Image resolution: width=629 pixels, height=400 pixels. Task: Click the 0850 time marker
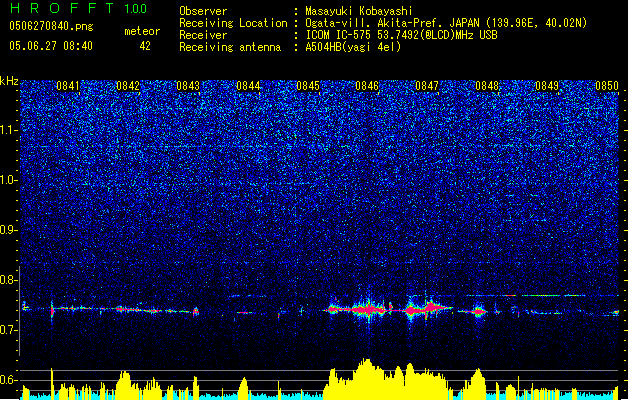coord(607,86)
